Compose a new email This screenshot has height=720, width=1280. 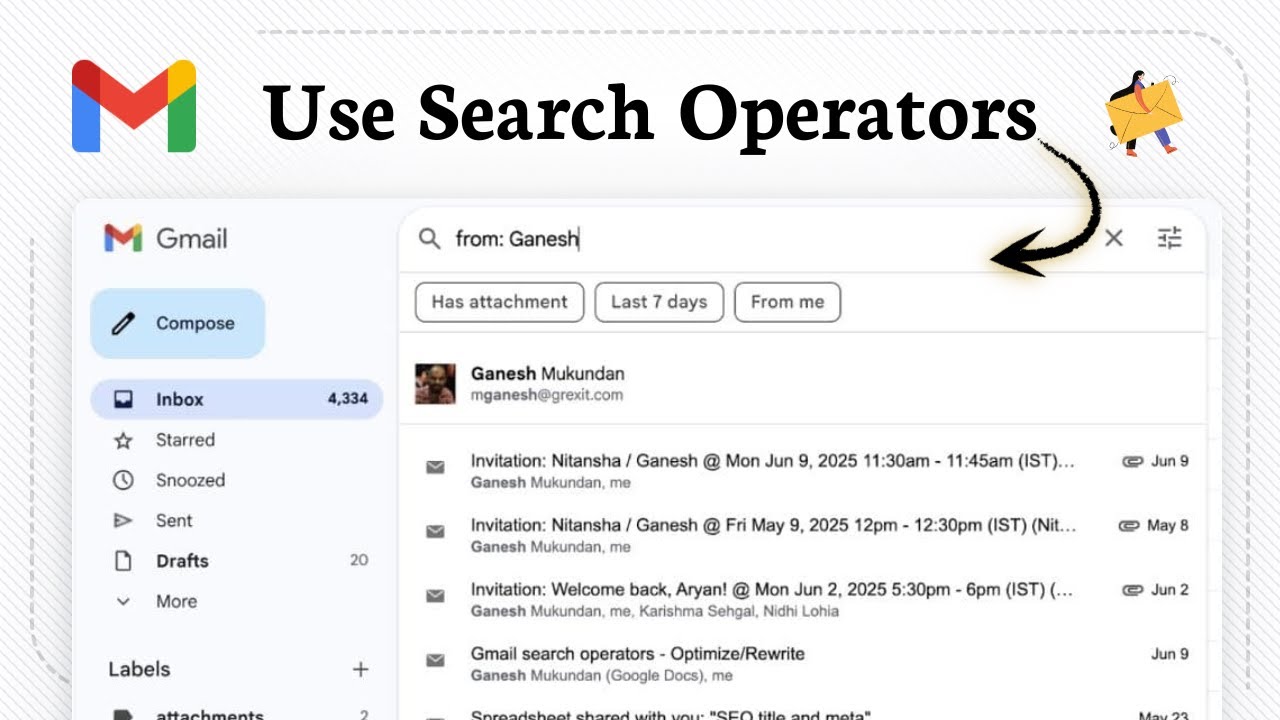178,323
